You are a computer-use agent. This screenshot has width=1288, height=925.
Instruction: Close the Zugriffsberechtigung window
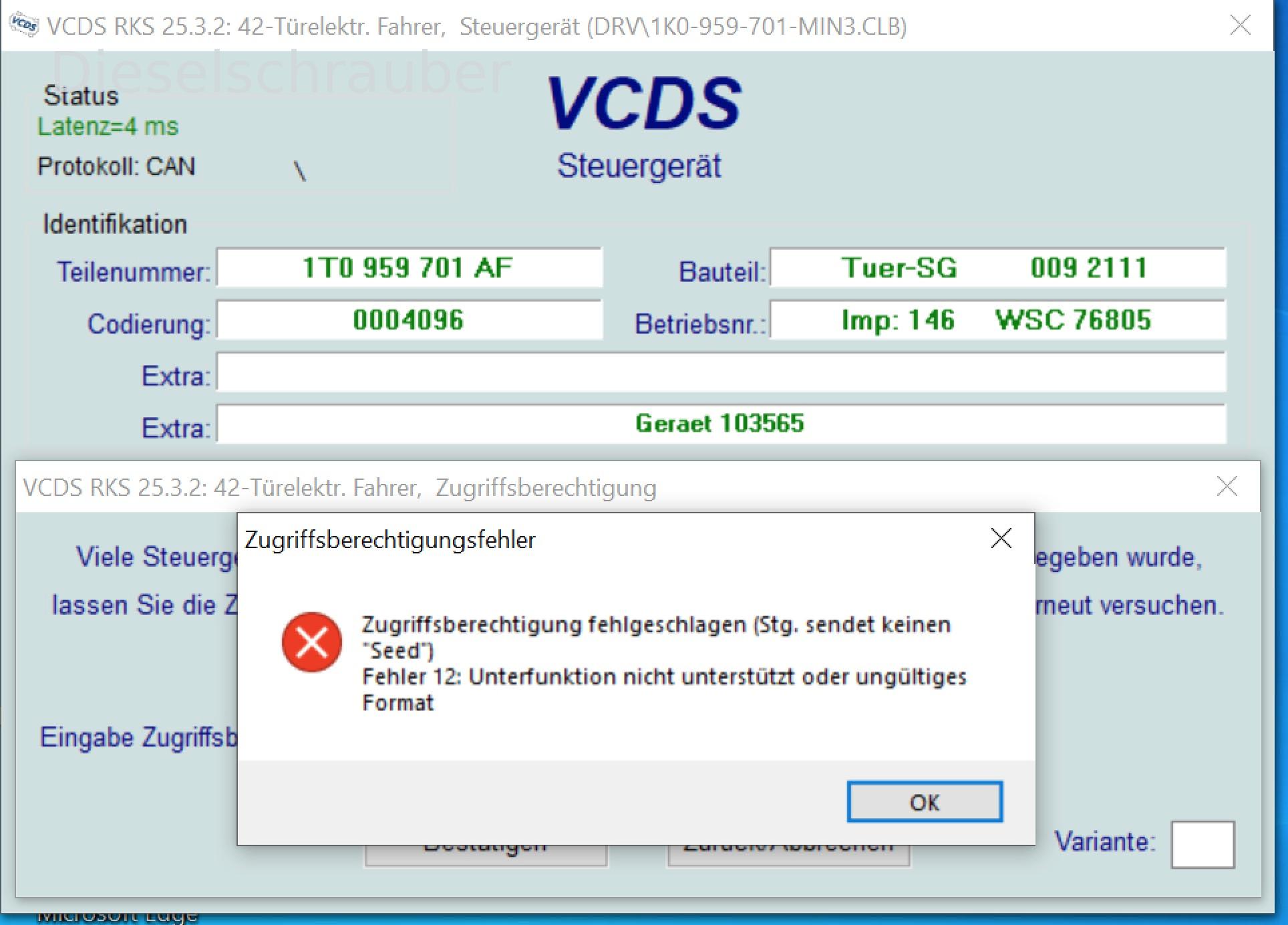1227,487
